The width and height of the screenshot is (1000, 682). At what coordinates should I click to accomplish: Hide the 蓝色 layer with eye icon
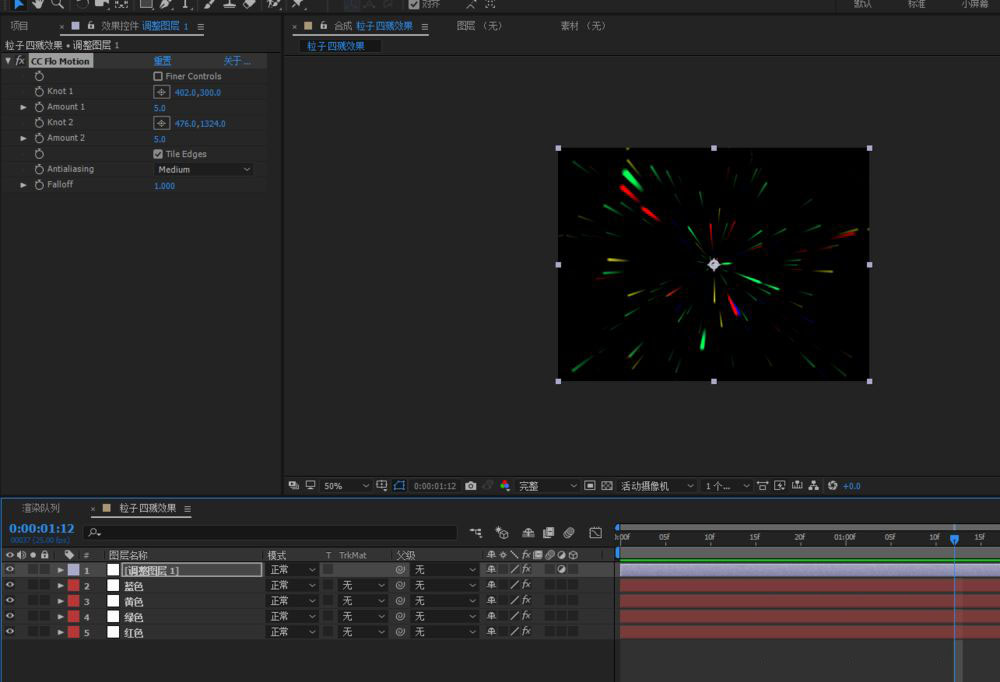point(10,585)
